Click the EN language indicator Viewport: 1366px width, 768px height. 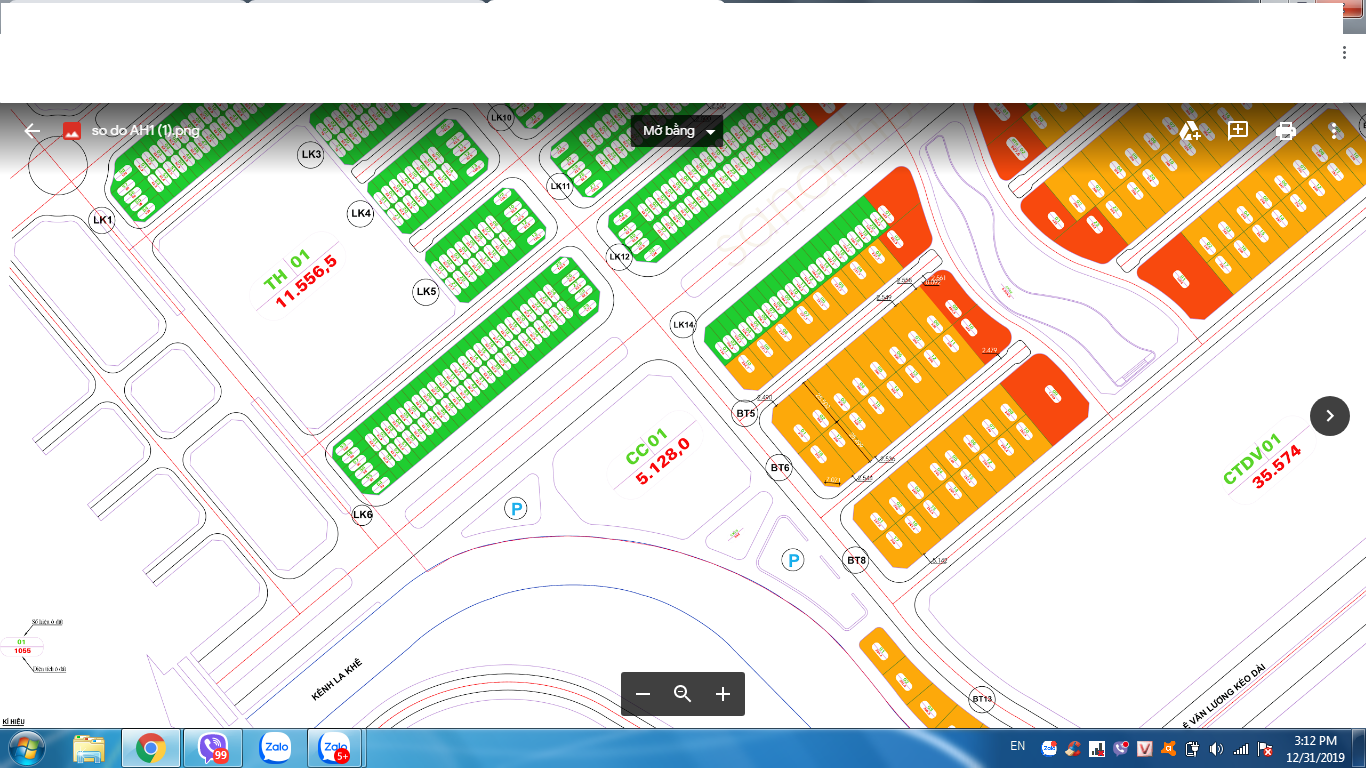[x=1018, y=746]
